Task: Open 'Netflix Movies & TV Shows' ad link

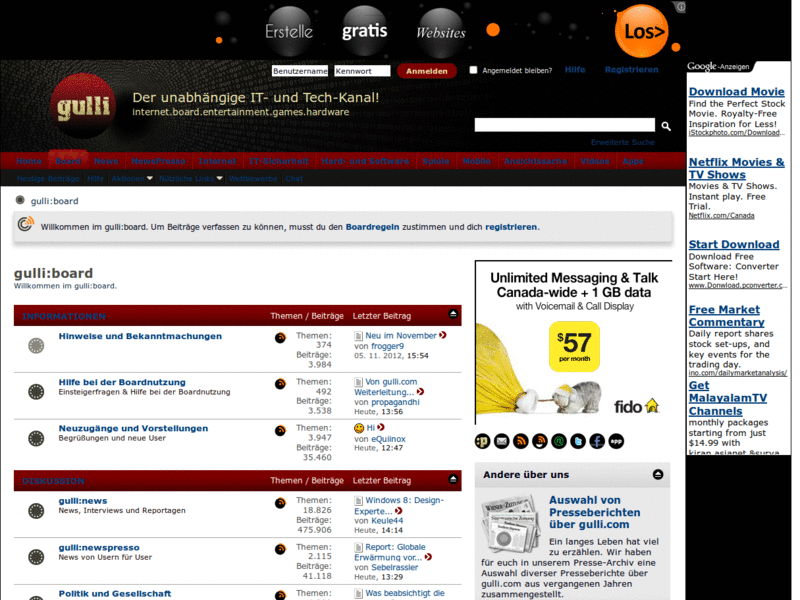Action: click(x=736, y=168)
